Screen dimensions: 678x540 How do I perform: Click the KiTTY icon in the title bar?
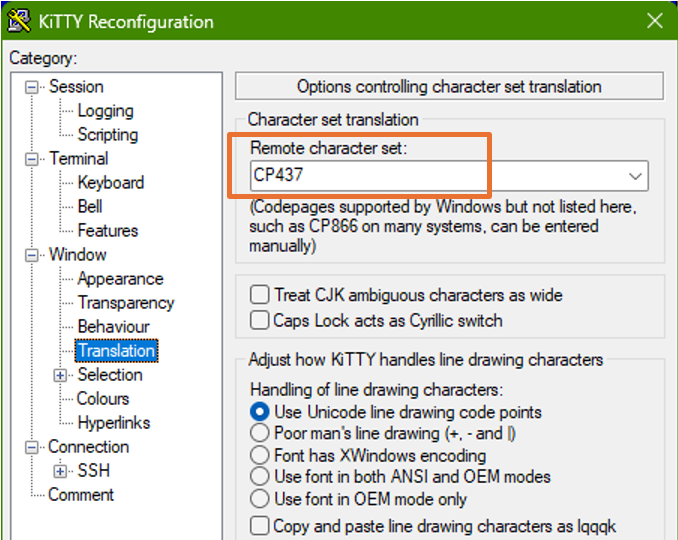click(18, 21)
